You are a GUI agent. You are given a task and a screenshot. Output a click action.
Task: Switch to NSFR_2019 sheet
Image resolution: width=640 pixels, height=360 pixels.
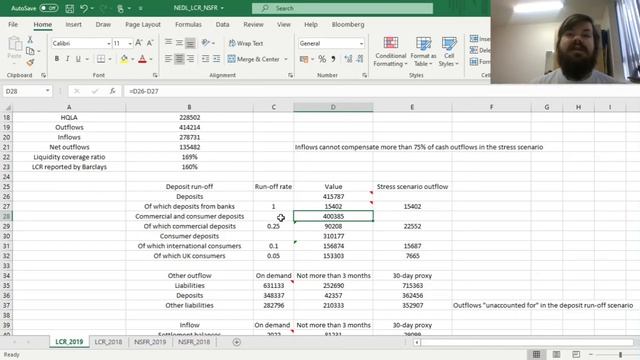point(150,342)
